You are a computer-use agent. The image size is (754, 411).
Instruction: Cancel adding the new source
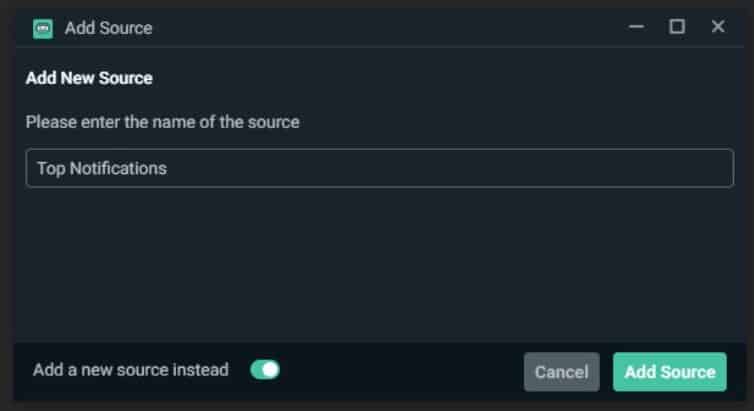562,372
